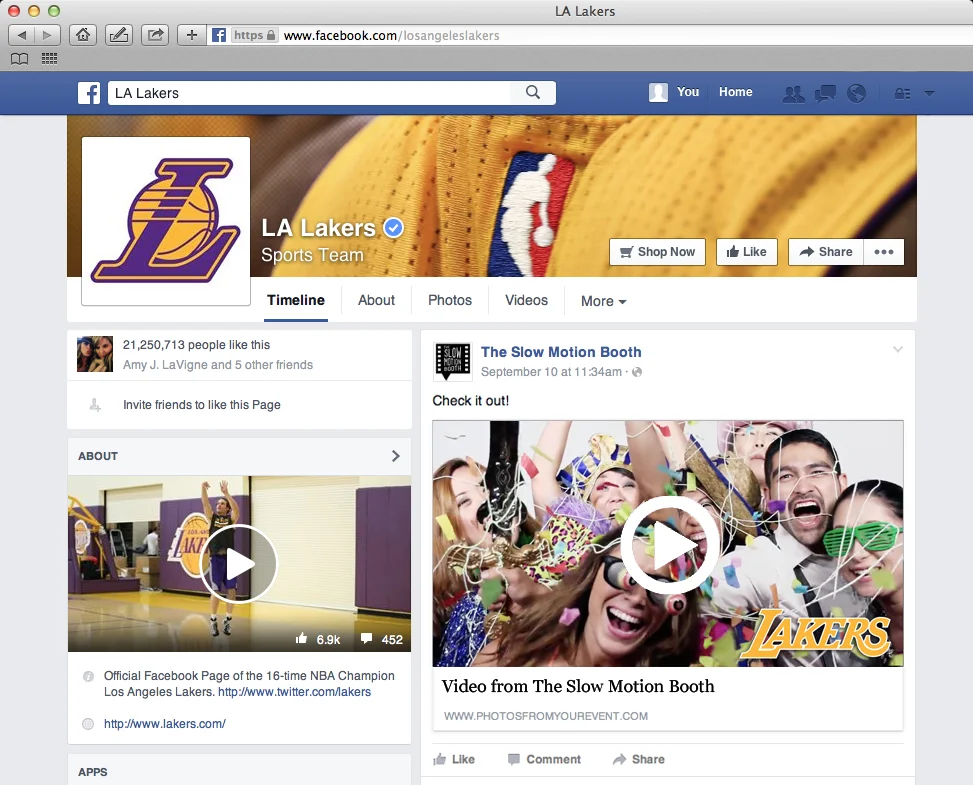The image size is (973, 785).
Task: Open the Top Sites grid icon
Action: pyautogui.click(x=49, y=59)
